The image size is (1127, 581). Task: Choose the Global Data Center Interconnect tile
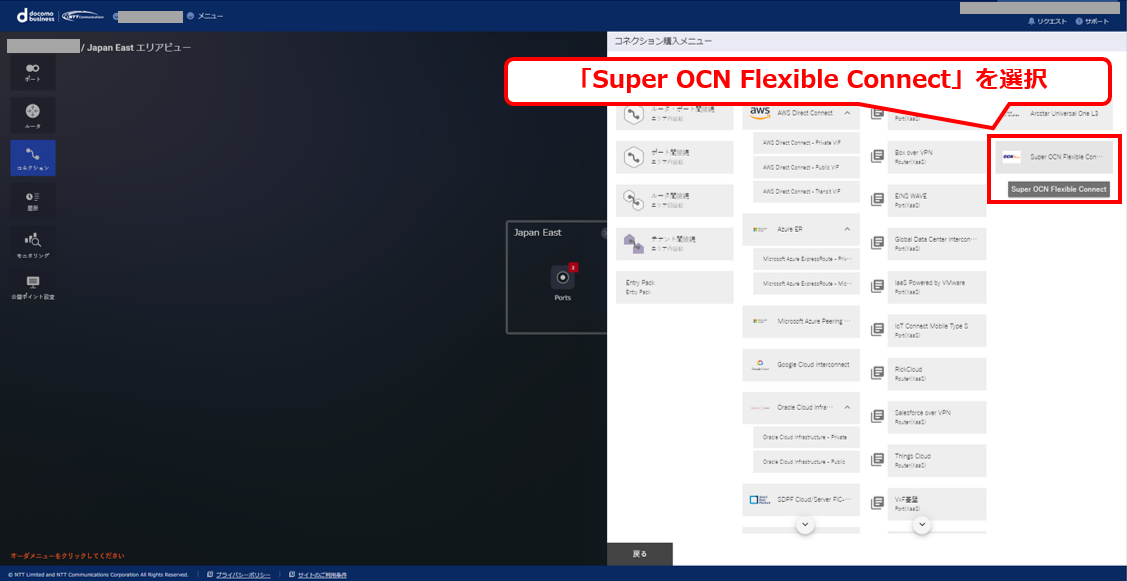937,243
